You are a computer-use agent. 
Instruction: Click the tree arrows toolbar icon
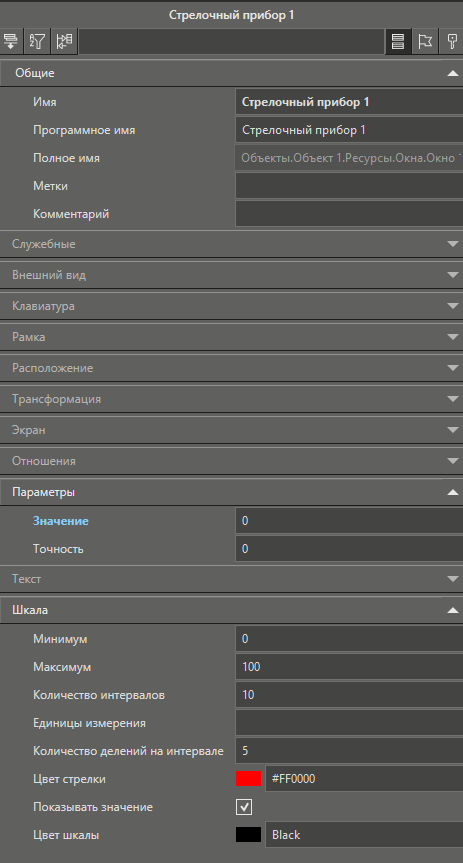tap(64, 41)
